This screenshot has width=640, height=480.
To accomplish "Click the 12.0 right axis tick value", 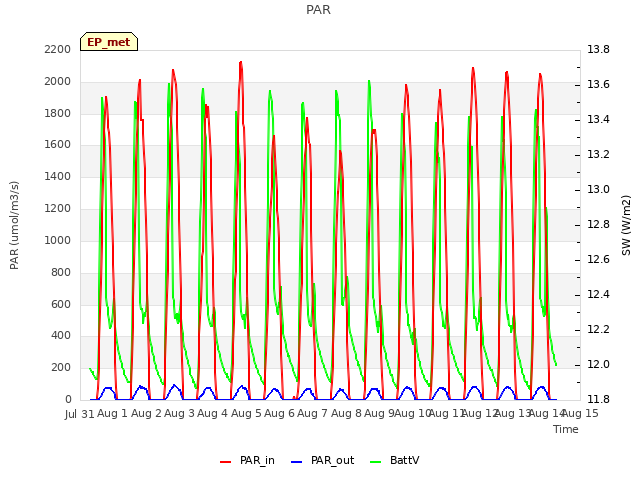I will coord(598,364).
